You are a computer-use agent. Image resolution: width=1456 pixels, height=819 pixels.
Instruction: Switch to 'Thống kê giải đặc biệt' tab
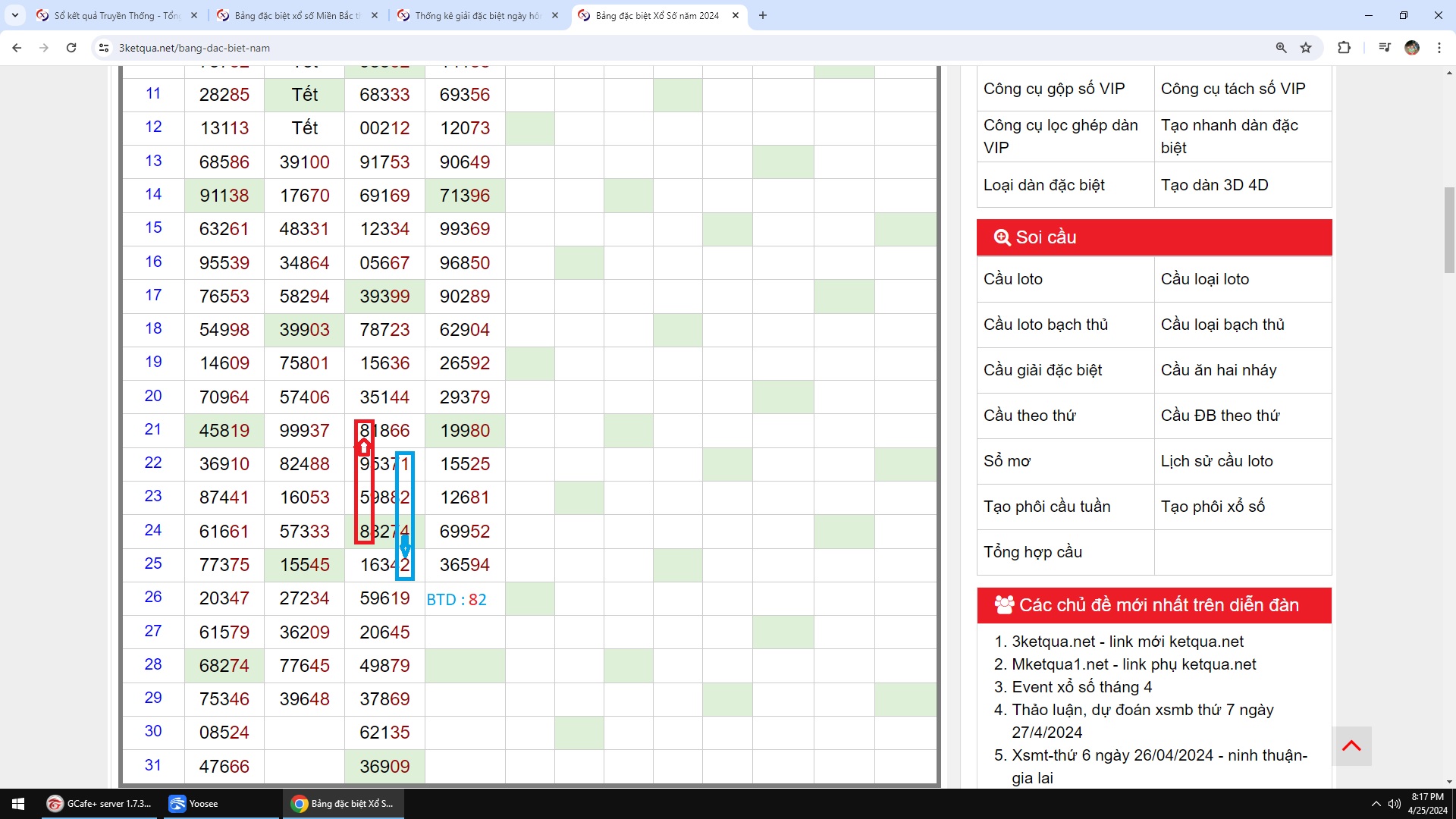pos(478,15)
